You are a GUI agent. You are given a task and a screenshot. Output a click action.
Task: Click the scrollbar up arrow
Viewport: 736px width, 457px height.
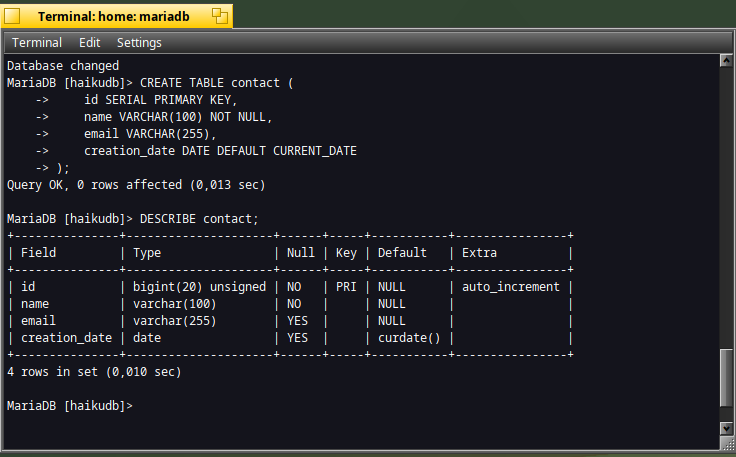click(726, 61)
